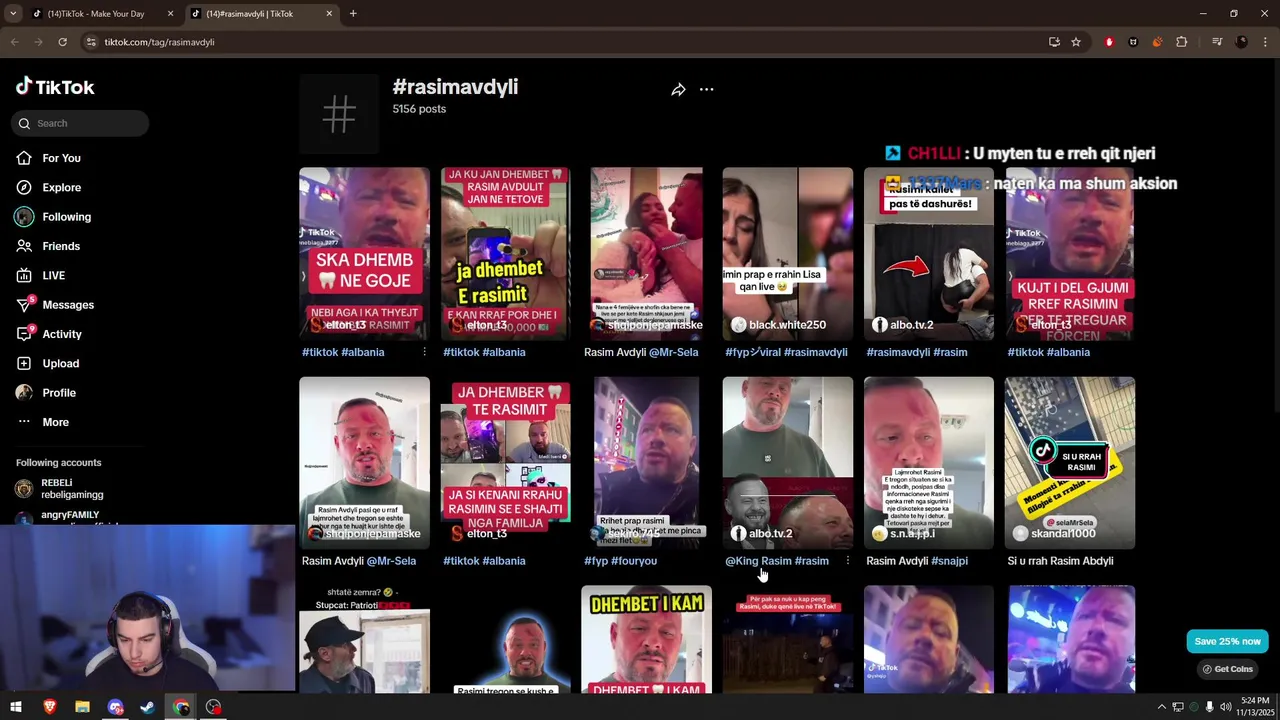1280x720 pixels.
Task: Go back in browser history
Action: coord(14,42)
